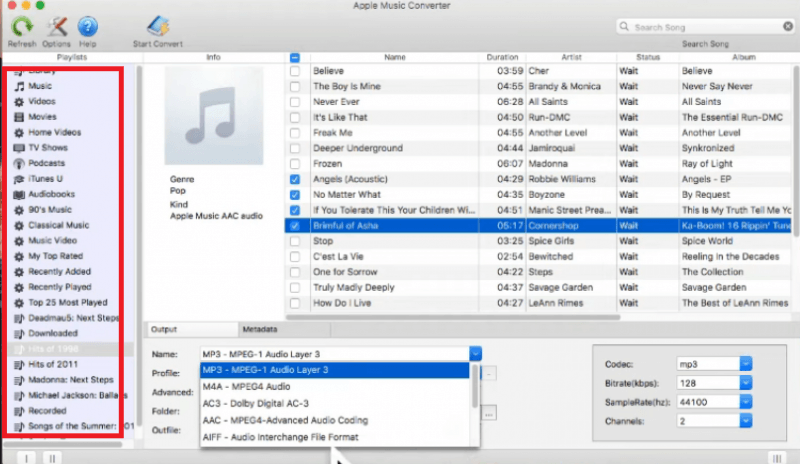
Task: Select the Music Video smart playlist
Action: click(x=53, y=240)
